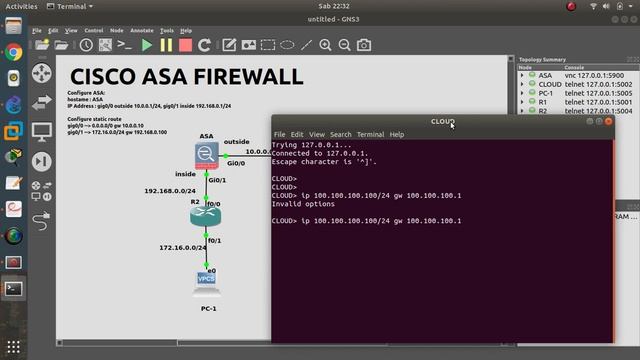Select the Insert picture tool

point(249,45)
